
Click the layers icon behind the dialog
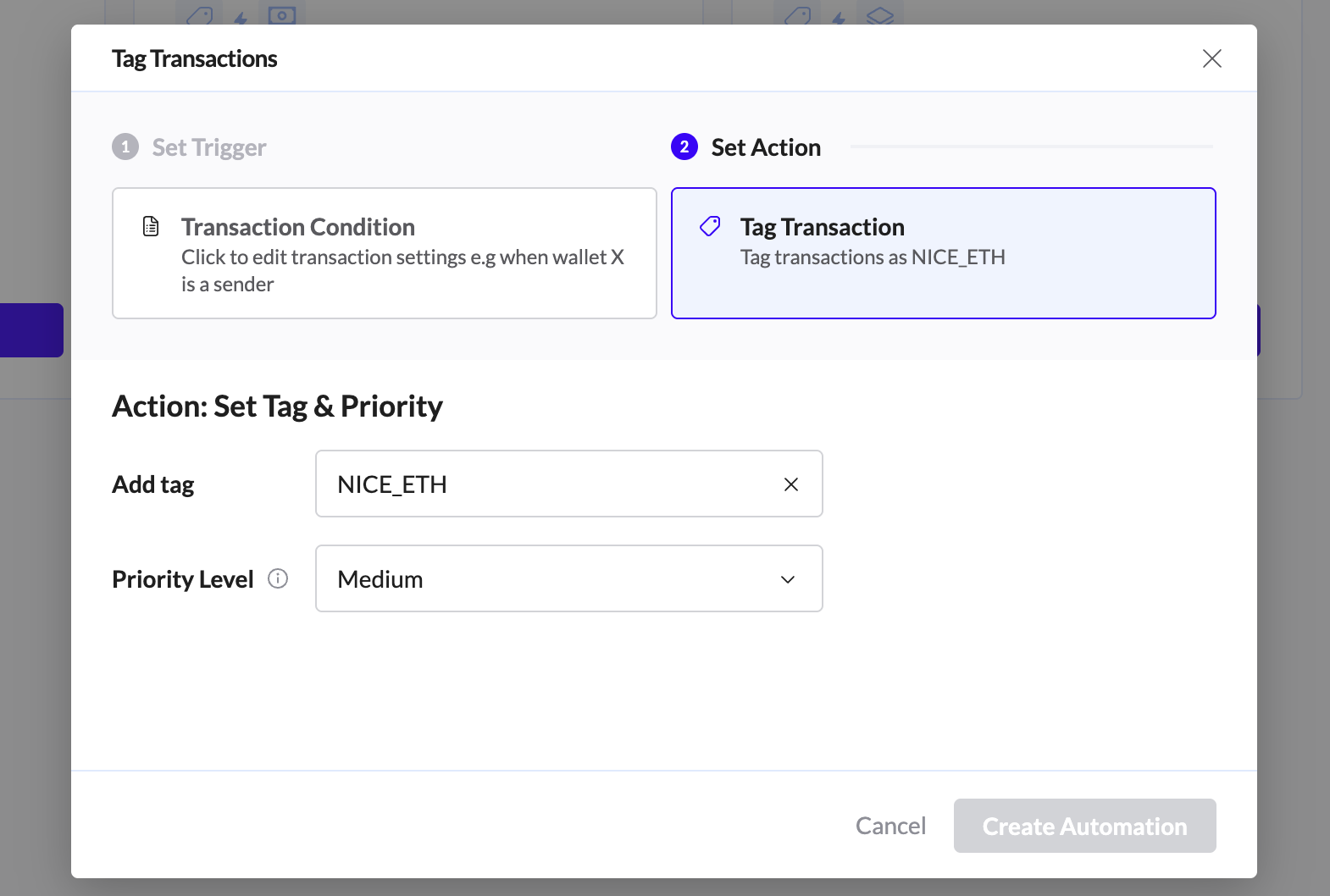click(880, 15)
